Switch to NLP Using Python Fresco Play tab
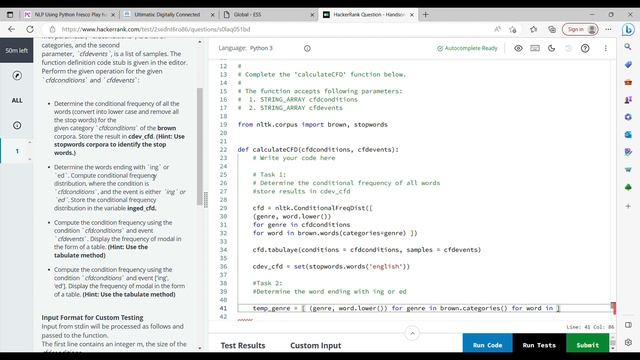Screen dimensions: 640x360 69,14
